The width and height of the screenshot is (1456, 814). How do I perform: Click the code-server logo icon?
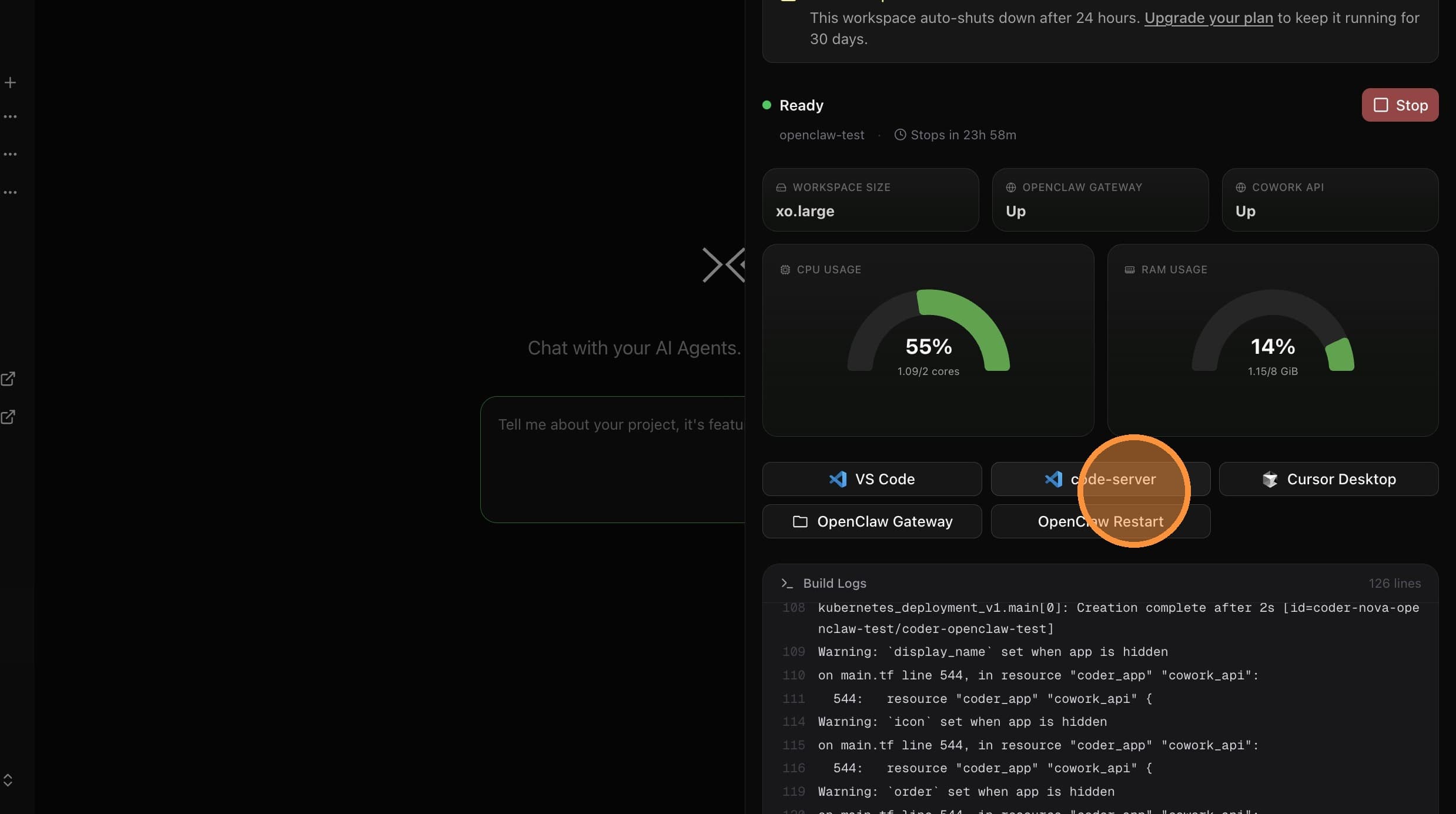1053,479
